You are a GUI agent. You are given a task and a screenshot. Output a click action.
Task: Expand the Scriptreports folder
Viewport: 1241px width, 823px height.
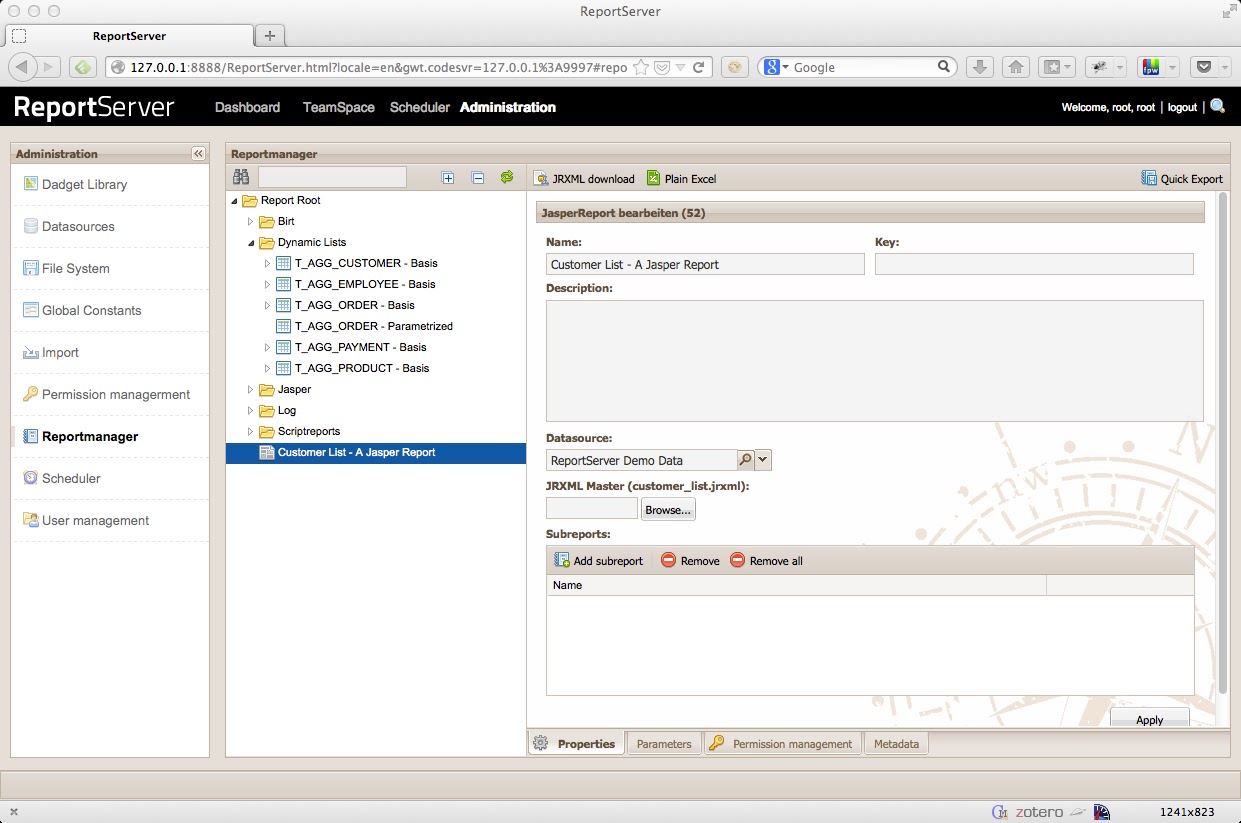coord(251,432)
